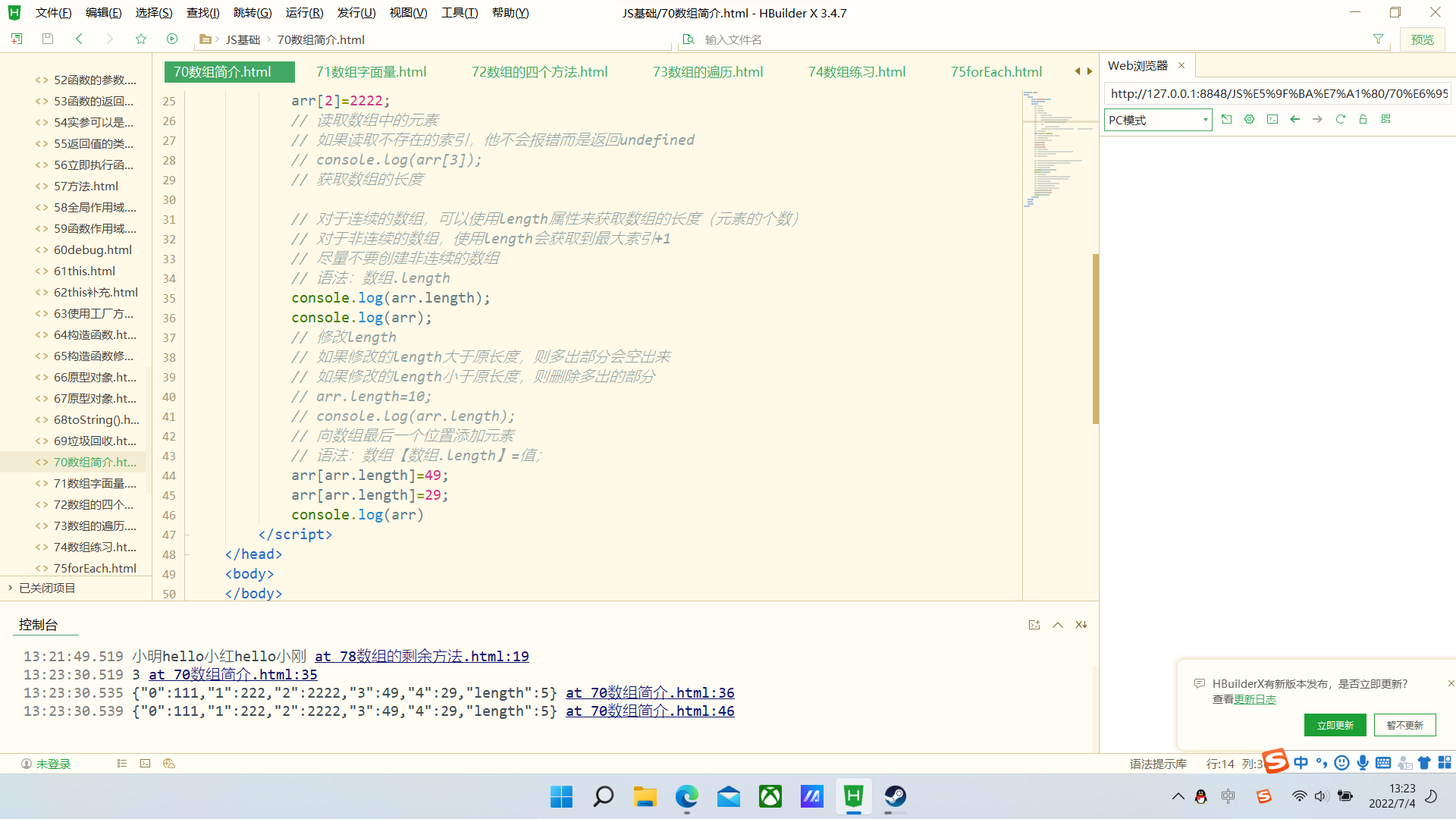The image size is (1456, 819).
Task: Open browser settings gear in Web浏览器 panel
Action: [x=1249, y=119]
